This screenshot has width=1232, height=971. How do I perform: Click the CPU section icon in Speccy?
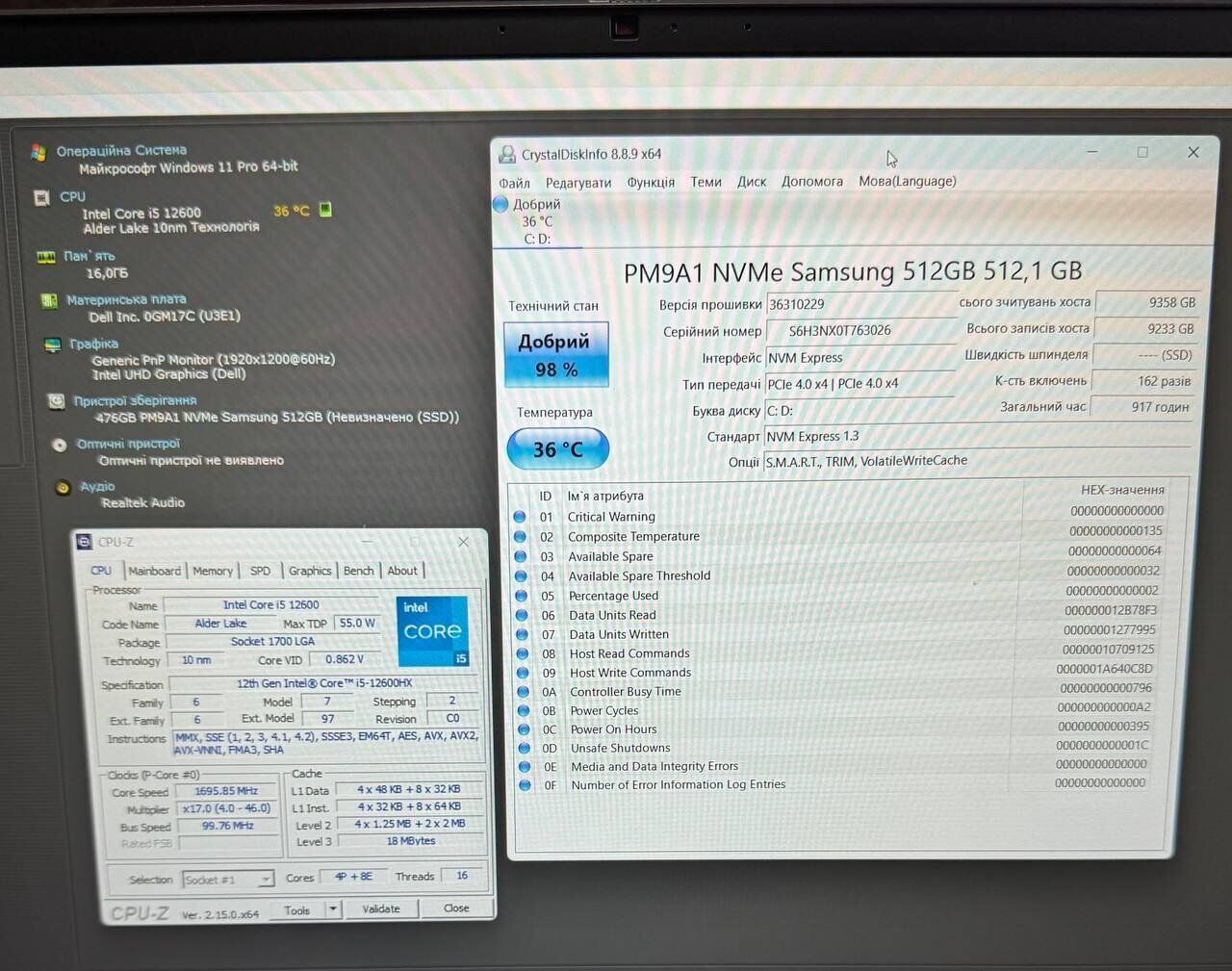point(42,198)
